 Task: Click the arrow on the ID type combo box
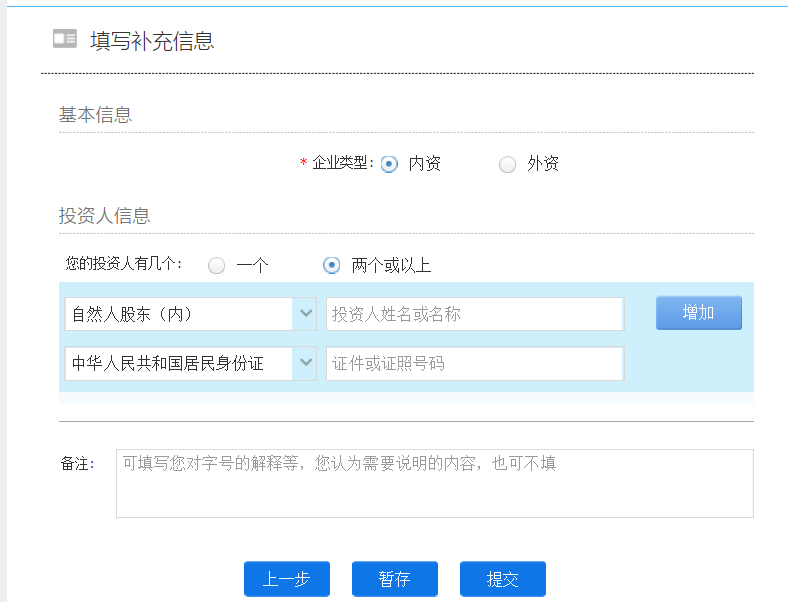305,363
